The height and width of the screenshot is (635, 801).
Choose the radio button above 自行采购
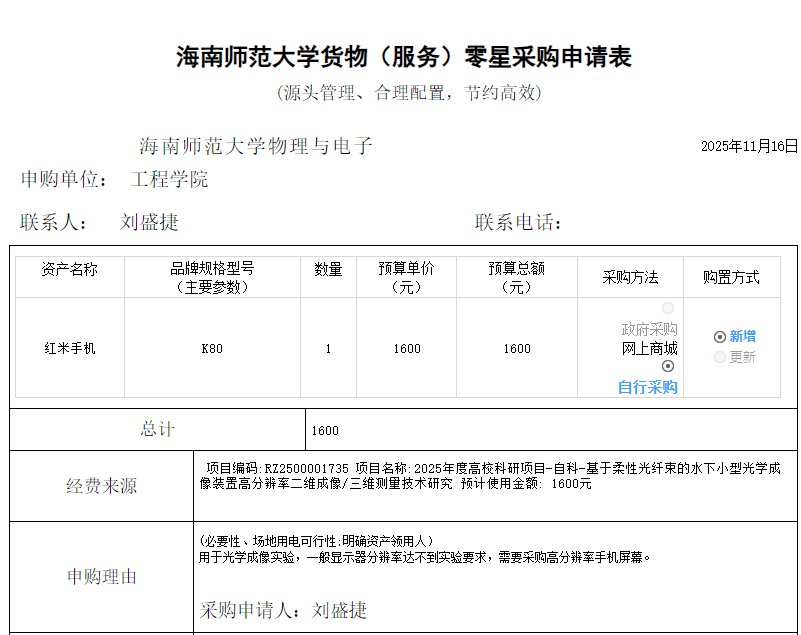pyautogui.click(x=668, y=367)
